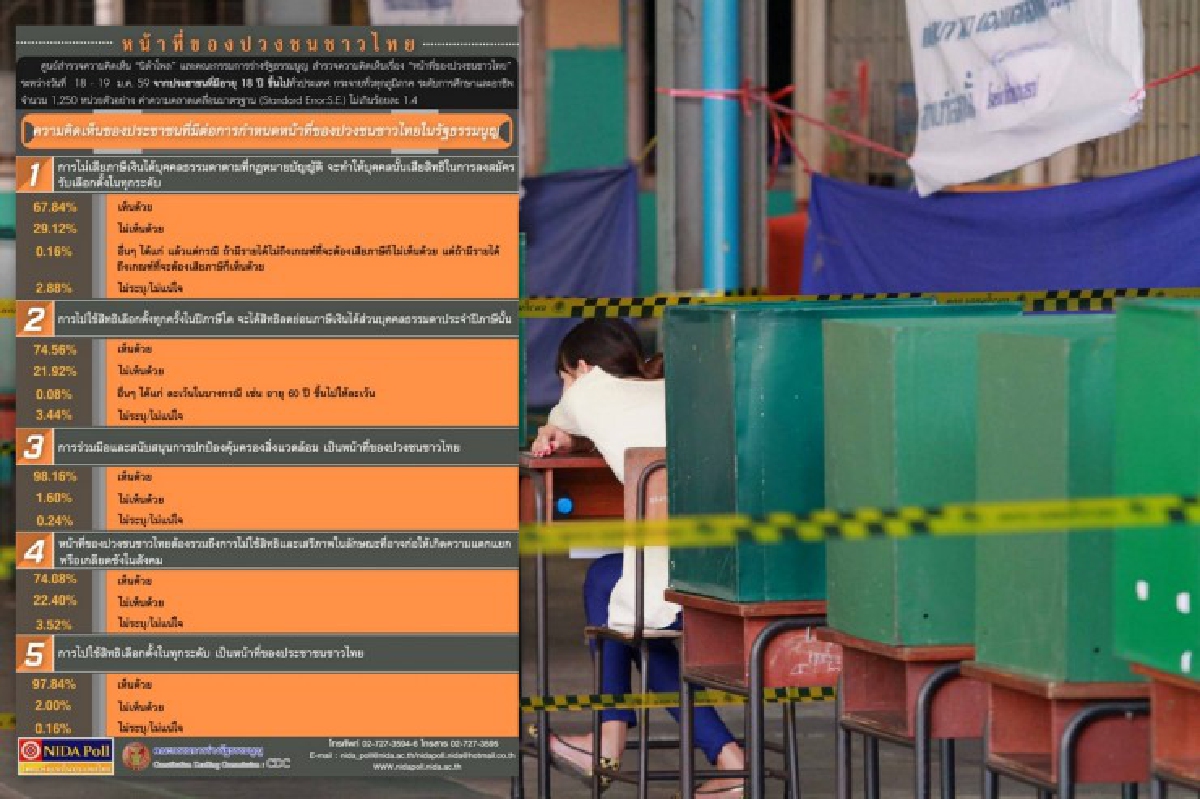Click the 2.00% value
Image resolution: width=1200 pixels, height=799 pixels.
pos(53,706)
